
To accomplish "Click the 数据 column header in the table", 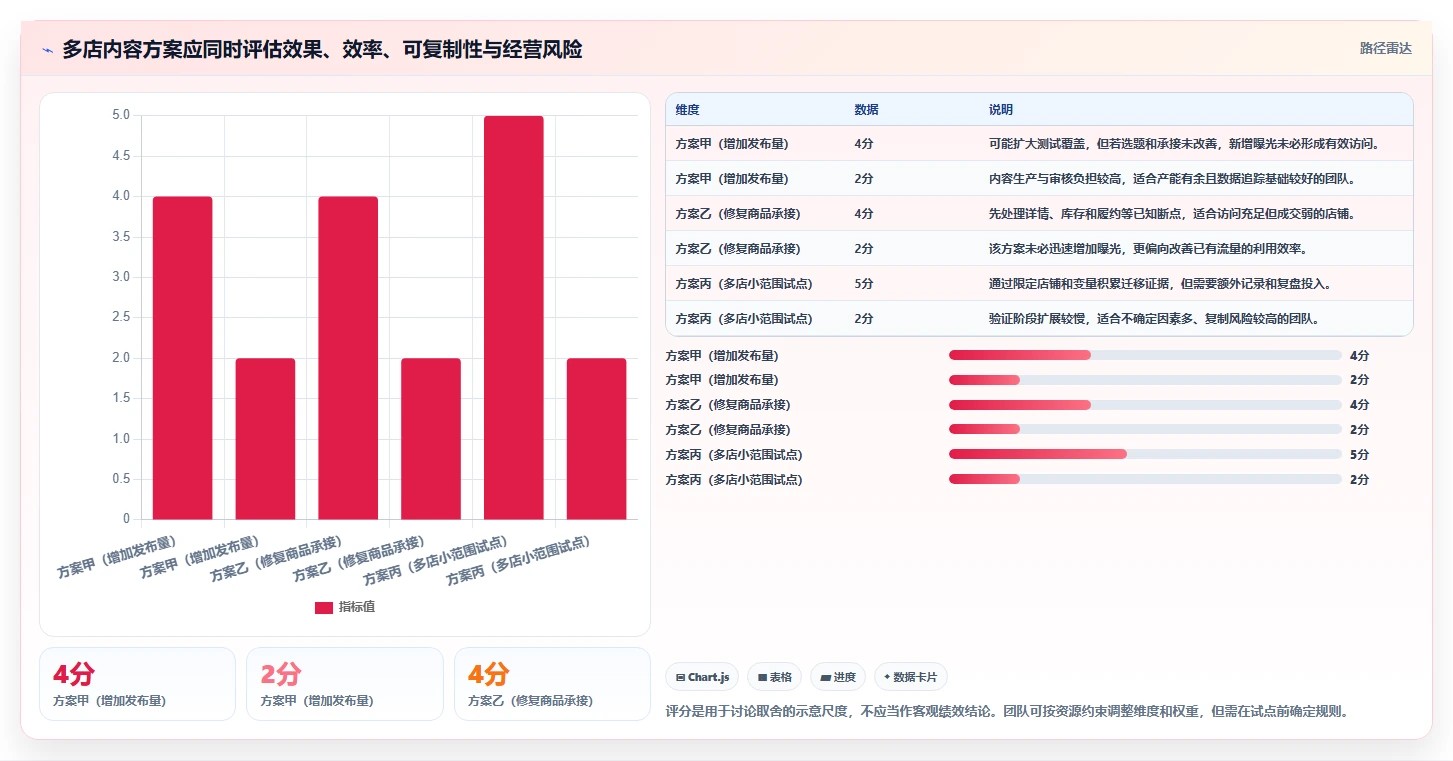I will (x=866, y=109).
